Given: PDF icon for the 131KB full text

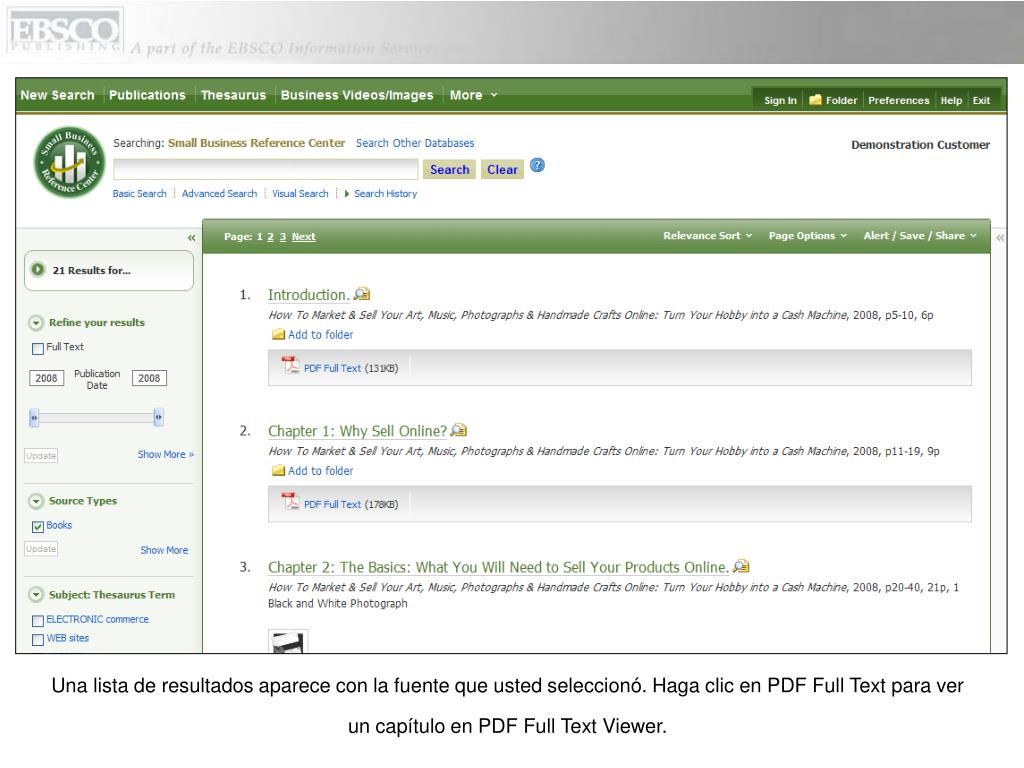Looking at the screenshot, I should pyautogui.click(x=290, y=365).
